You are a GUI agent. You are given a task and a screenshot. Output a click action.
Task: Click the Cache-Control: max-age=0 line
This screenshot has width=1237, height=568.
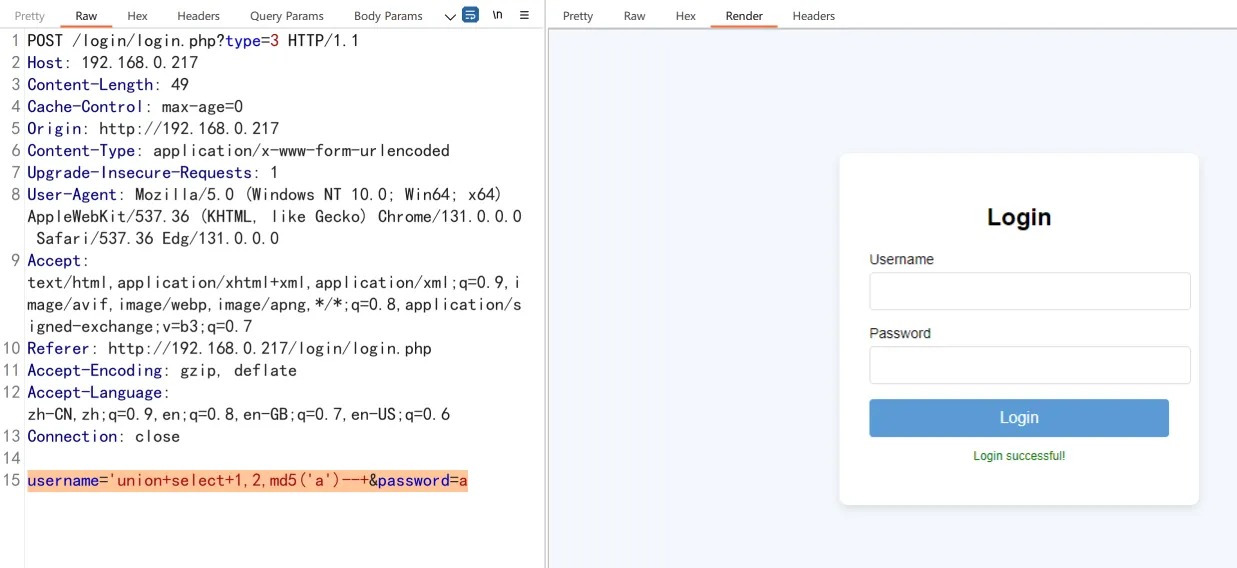tap(135, 107)
